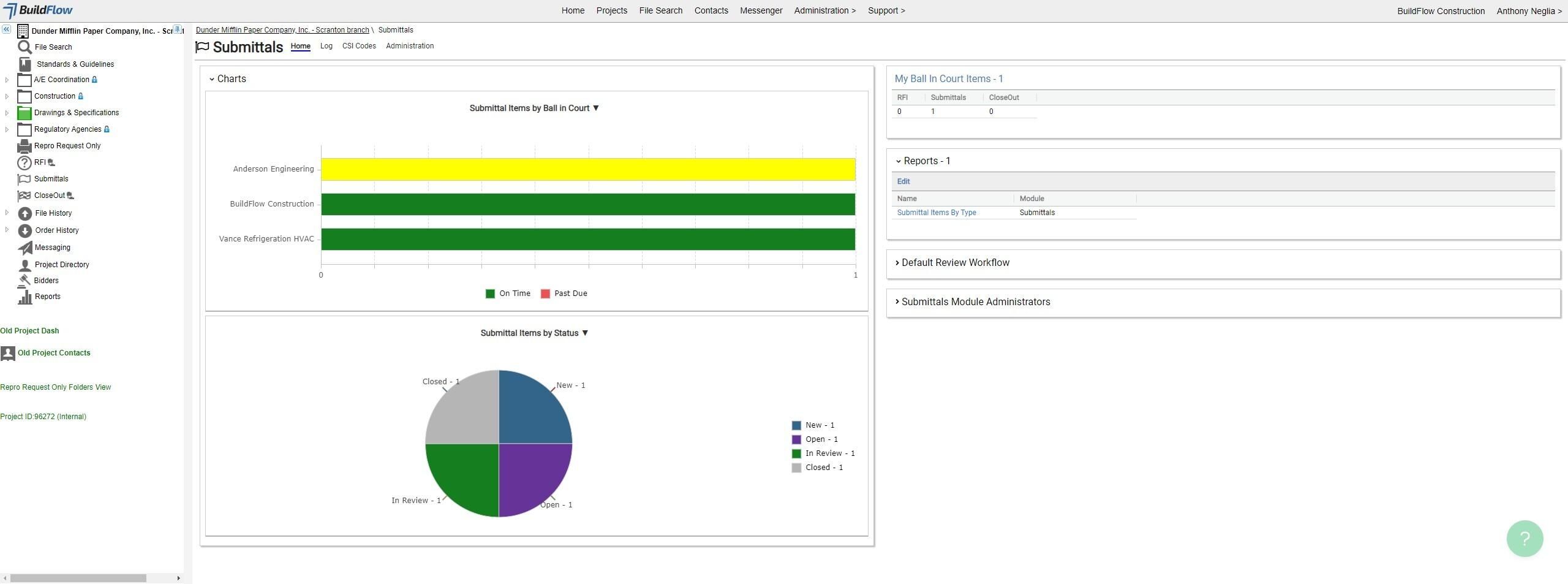The height and width of the screenshot is (584, 1568).
Task: Toggle the In Review legend swatch
Action: coord(796,454)
